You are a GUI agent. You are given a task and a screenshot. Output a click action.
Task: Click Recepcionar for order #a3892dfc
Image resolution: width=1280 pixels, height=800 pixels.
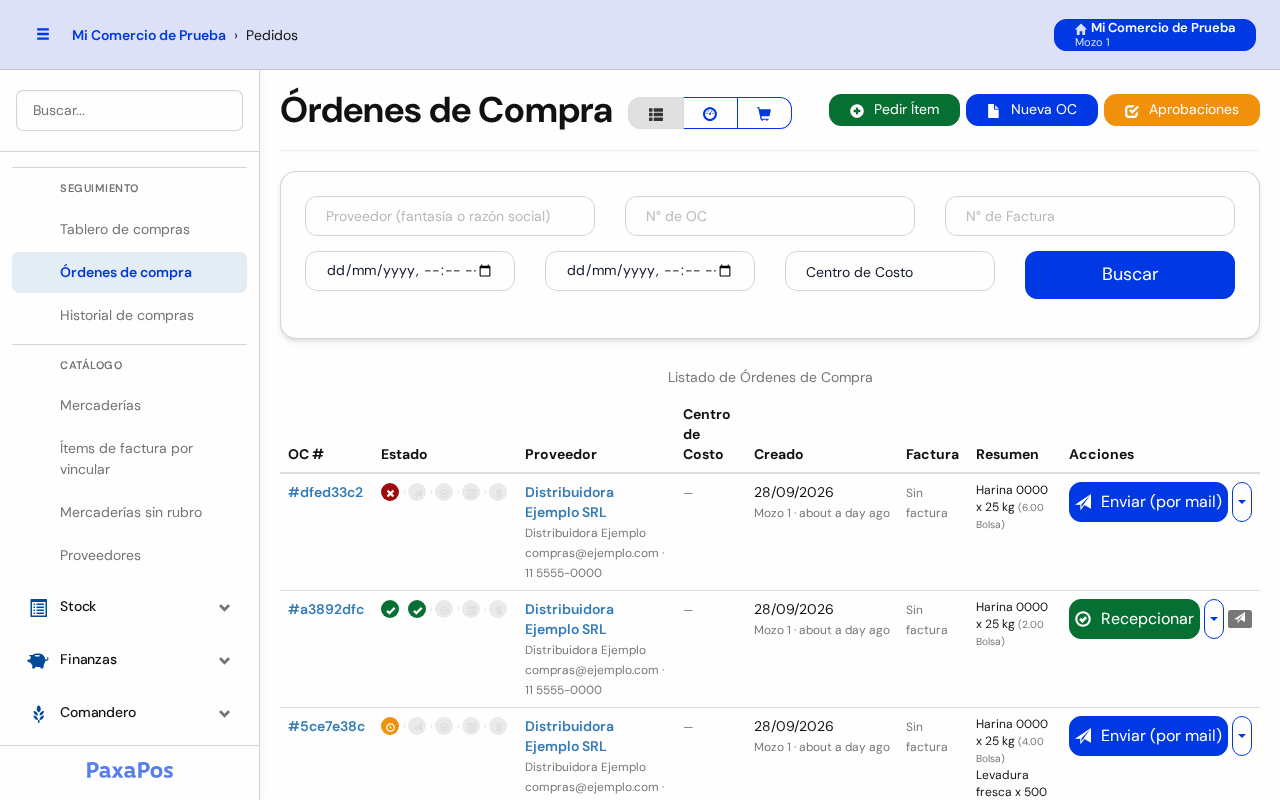click(1134, 619)
